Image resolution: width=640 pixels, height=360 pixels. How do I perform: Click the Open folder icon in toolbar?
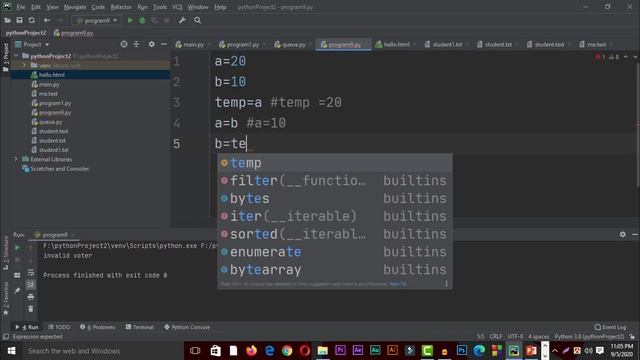pyautogui.click(x=7, y=20)
